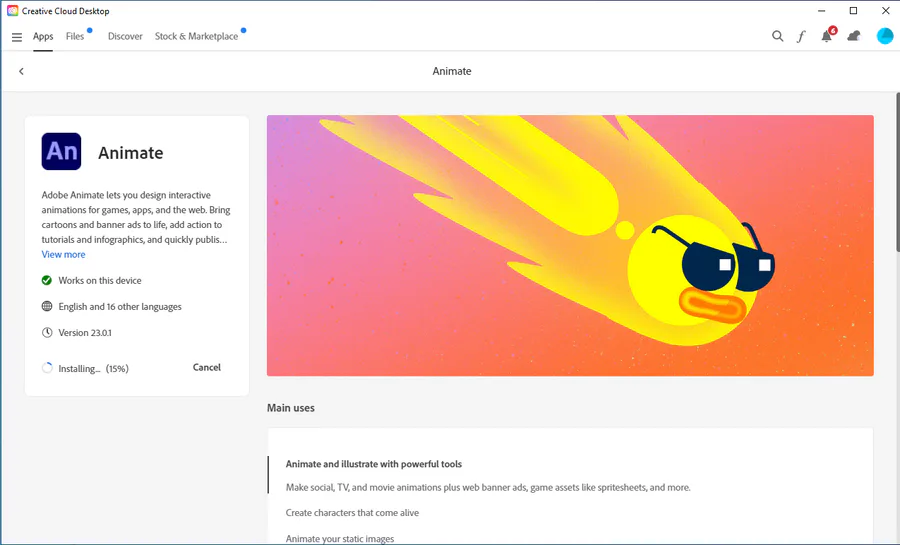The image size is (900, 545).
Task: Click the green compatibility checkmark icon
Action: point(47,280)
